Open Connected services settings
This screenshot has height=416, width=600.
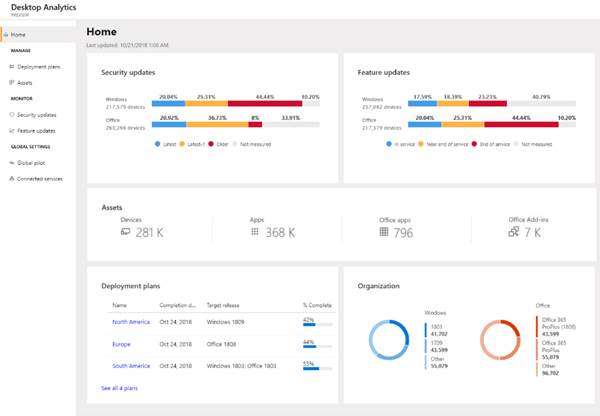click(x=39, y=179)
